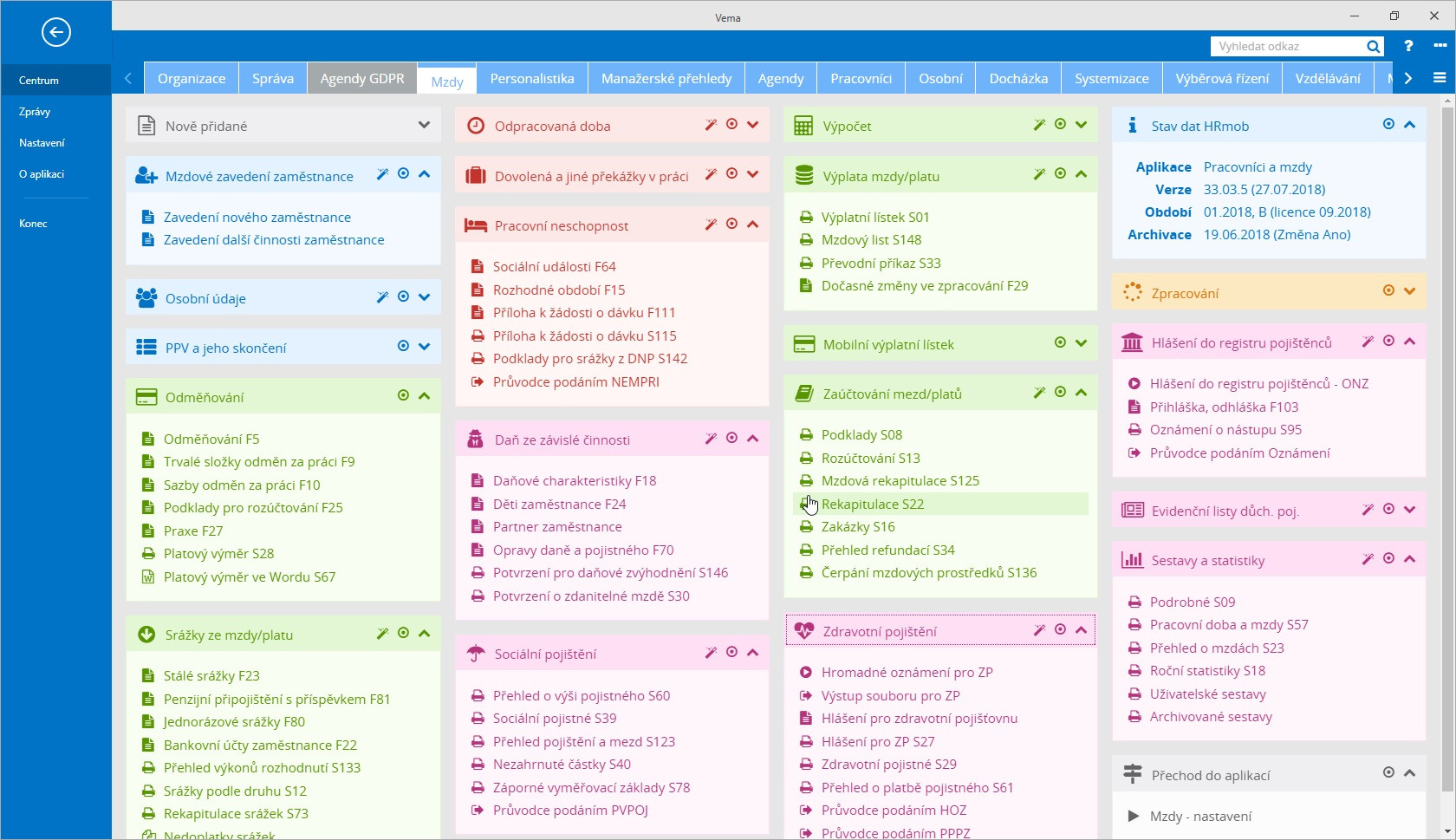Open Daňové charakteristiky F18
Screen dimensions: 1456x840
pos(575,481)
